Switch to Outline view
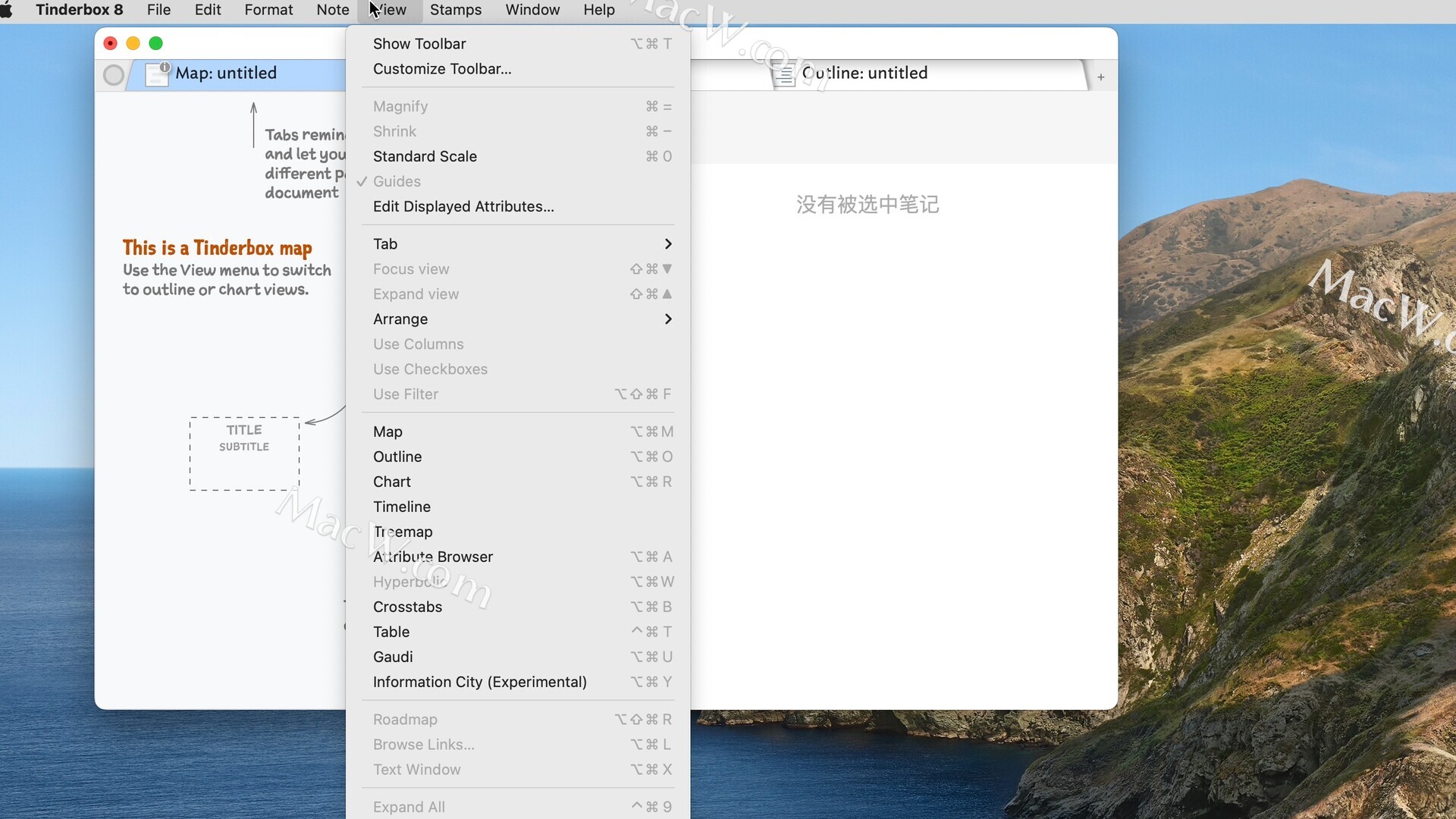The width and height of the screenshot is (1456, 819). 518,457
